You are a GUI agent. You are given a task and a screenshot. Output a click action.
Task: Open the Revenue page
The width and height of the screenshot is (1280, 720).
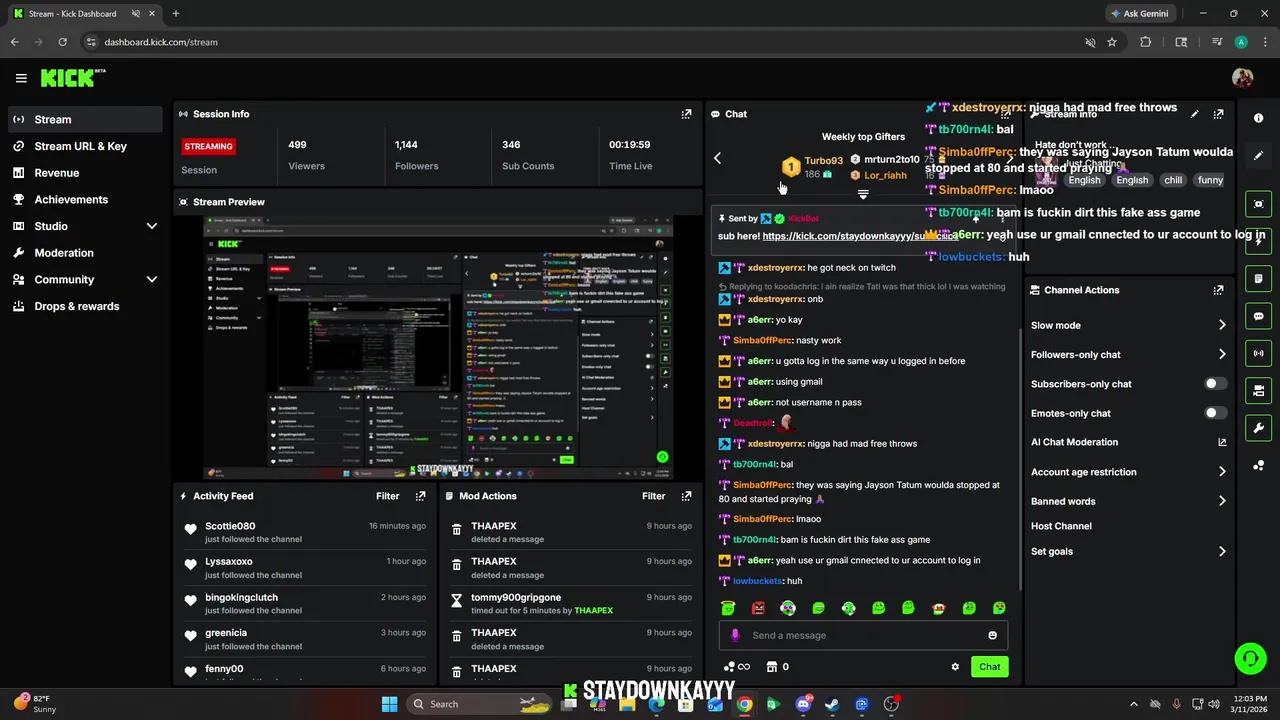pos(85,173)
